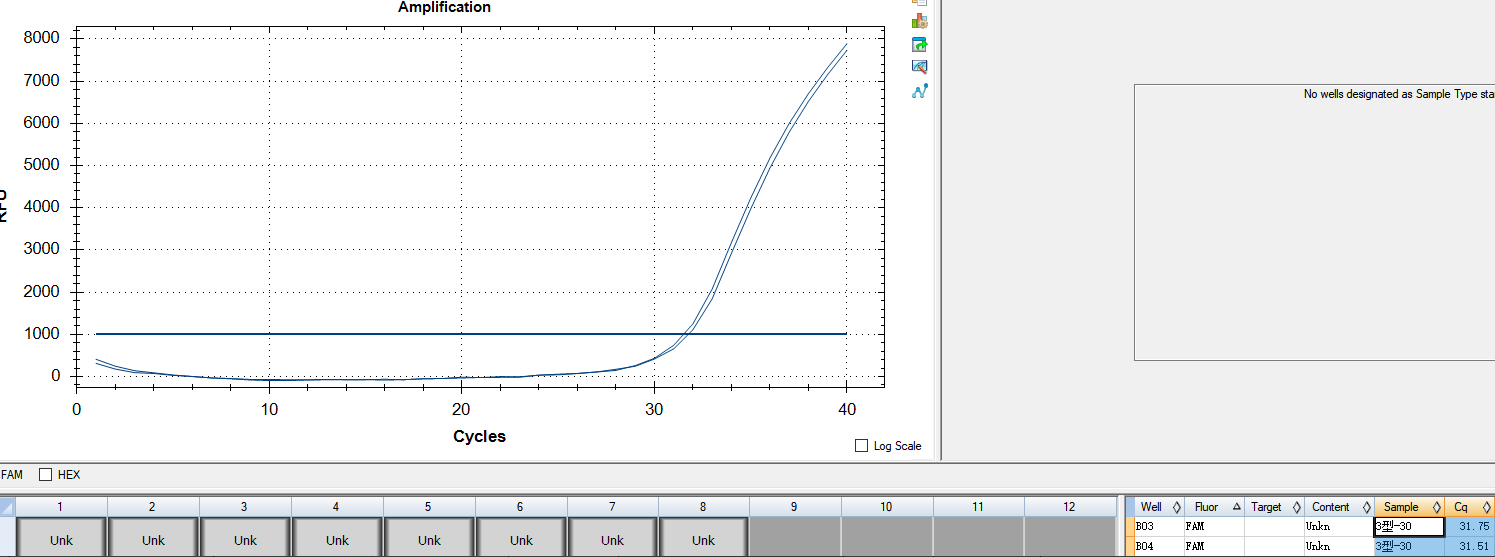Screen dimensions: 1495x557
Task: Click empty Target cell in B03 row
Action: 1274,526
